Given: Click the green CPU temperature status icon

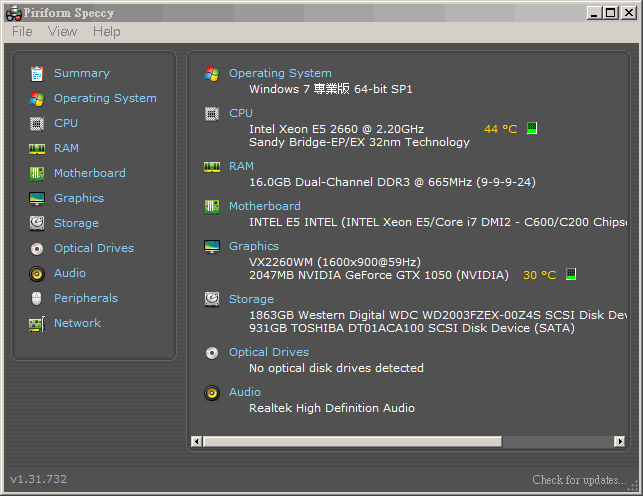Looking at the screenshot, I should click(x=532, y=128).
